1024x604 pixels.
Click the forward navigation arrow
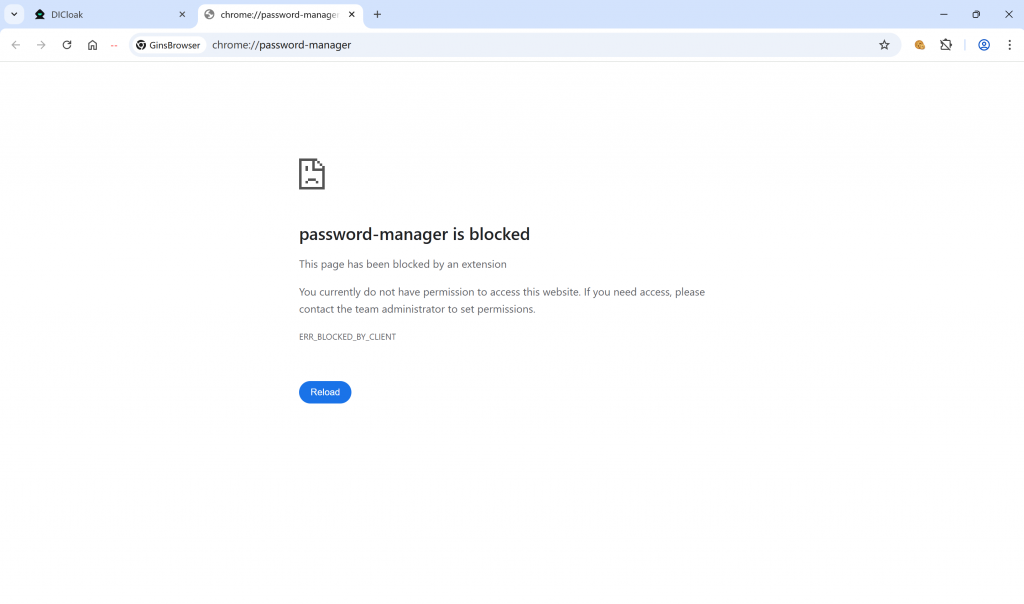(x=41, y=45)
